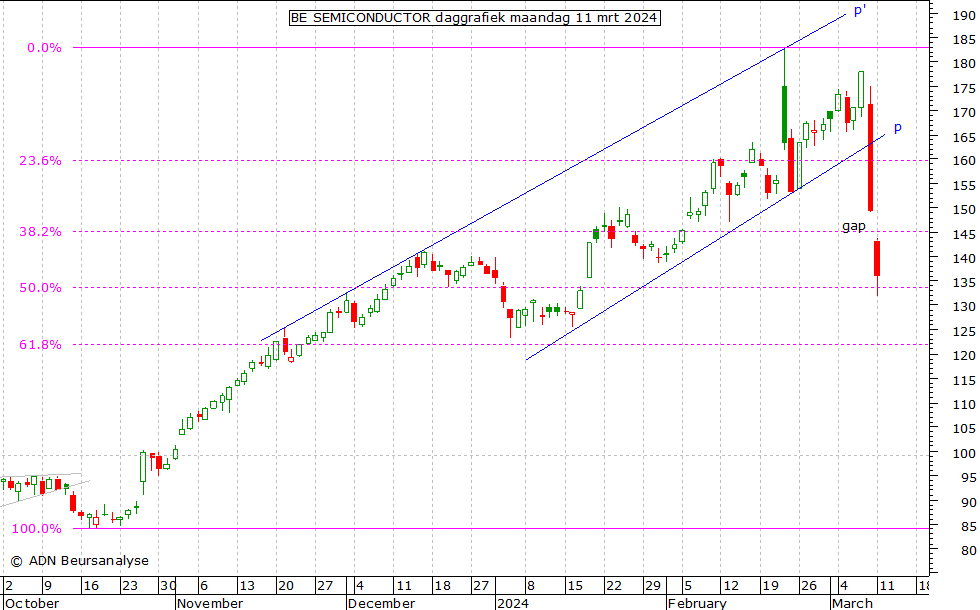
Task: Click price axis value 160
Action: 964,161
